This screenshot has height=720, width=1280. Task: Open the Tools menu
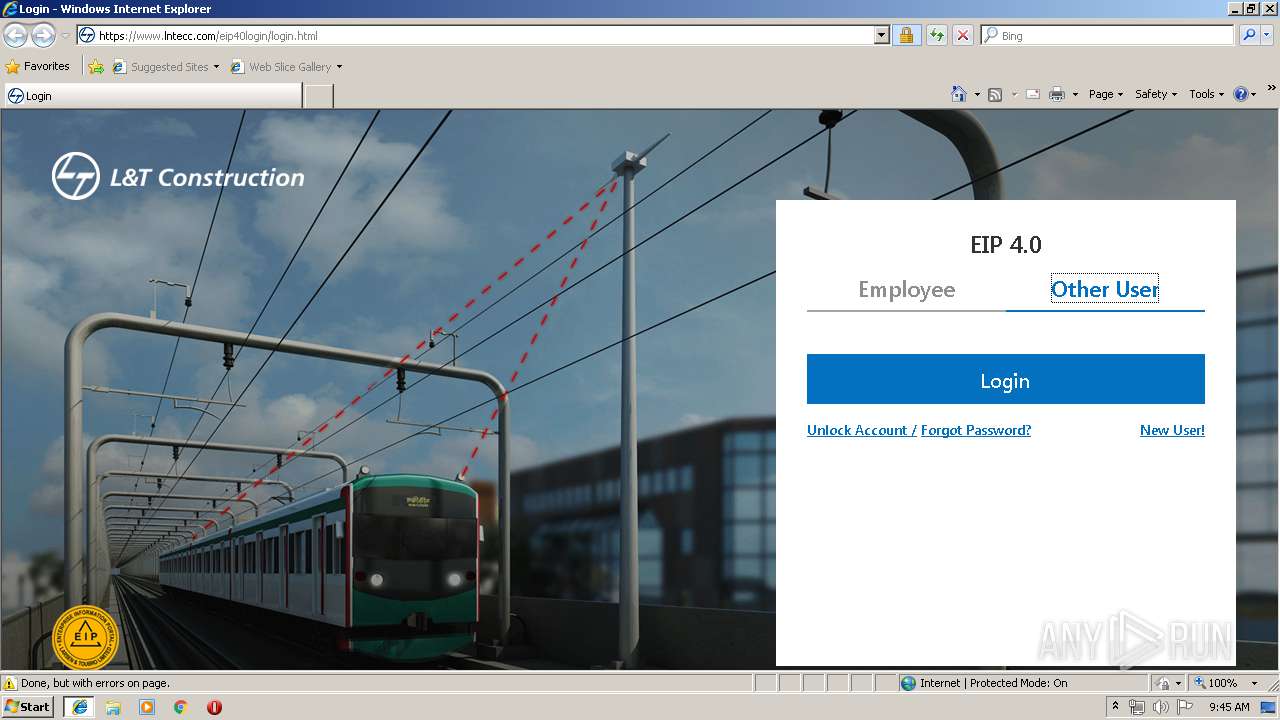[x=1206, y=94]
